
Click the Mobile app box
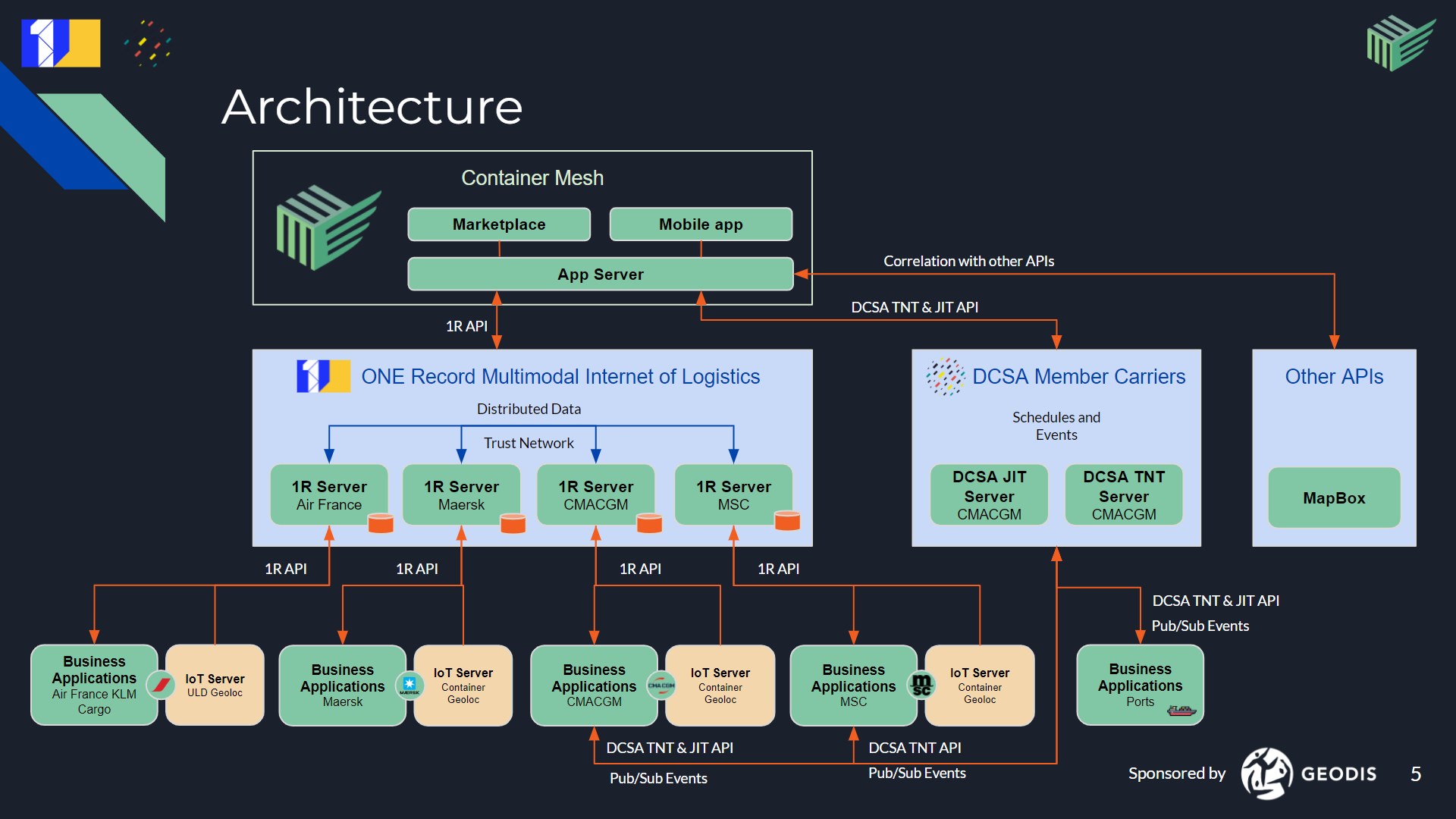(701, 224)
